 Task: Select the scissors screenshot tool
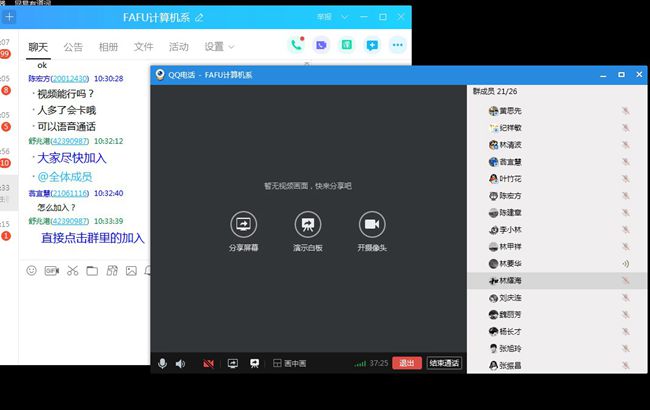(72, 270)
